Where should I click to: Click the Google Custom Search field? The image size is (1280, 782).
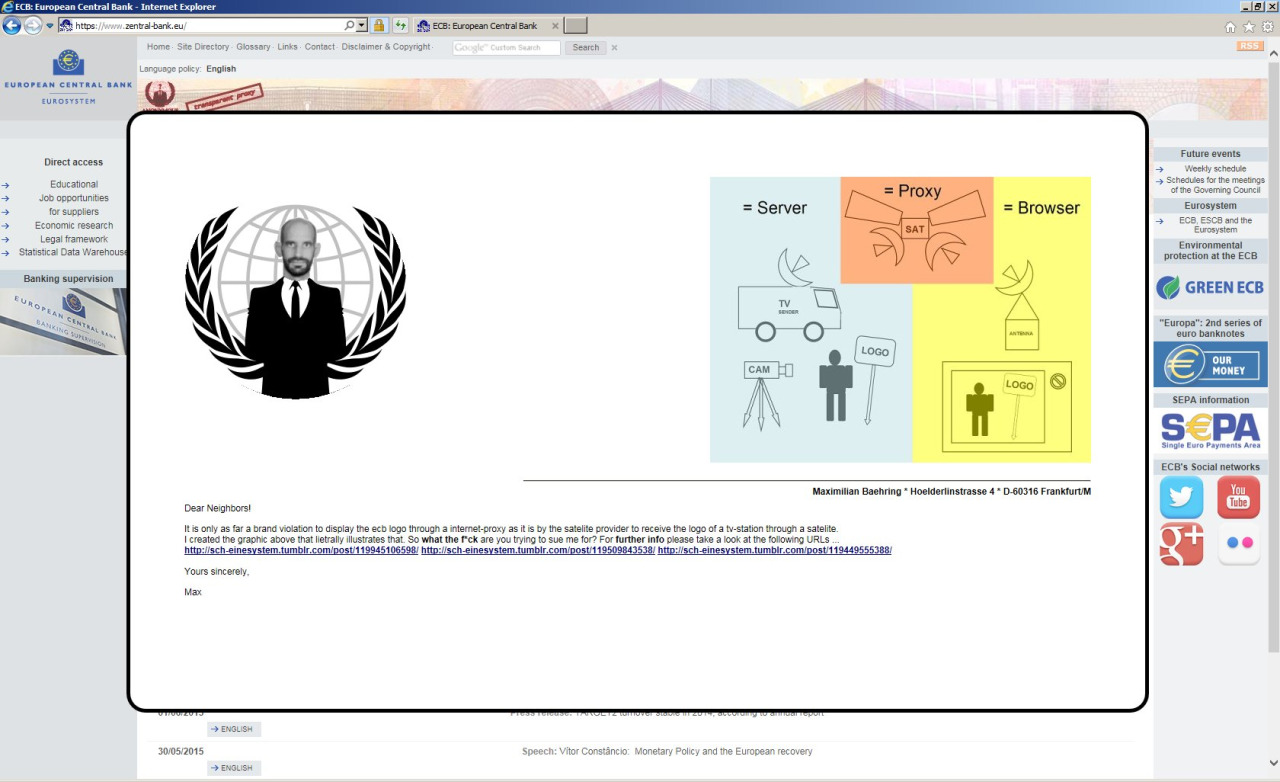(506, 47)
